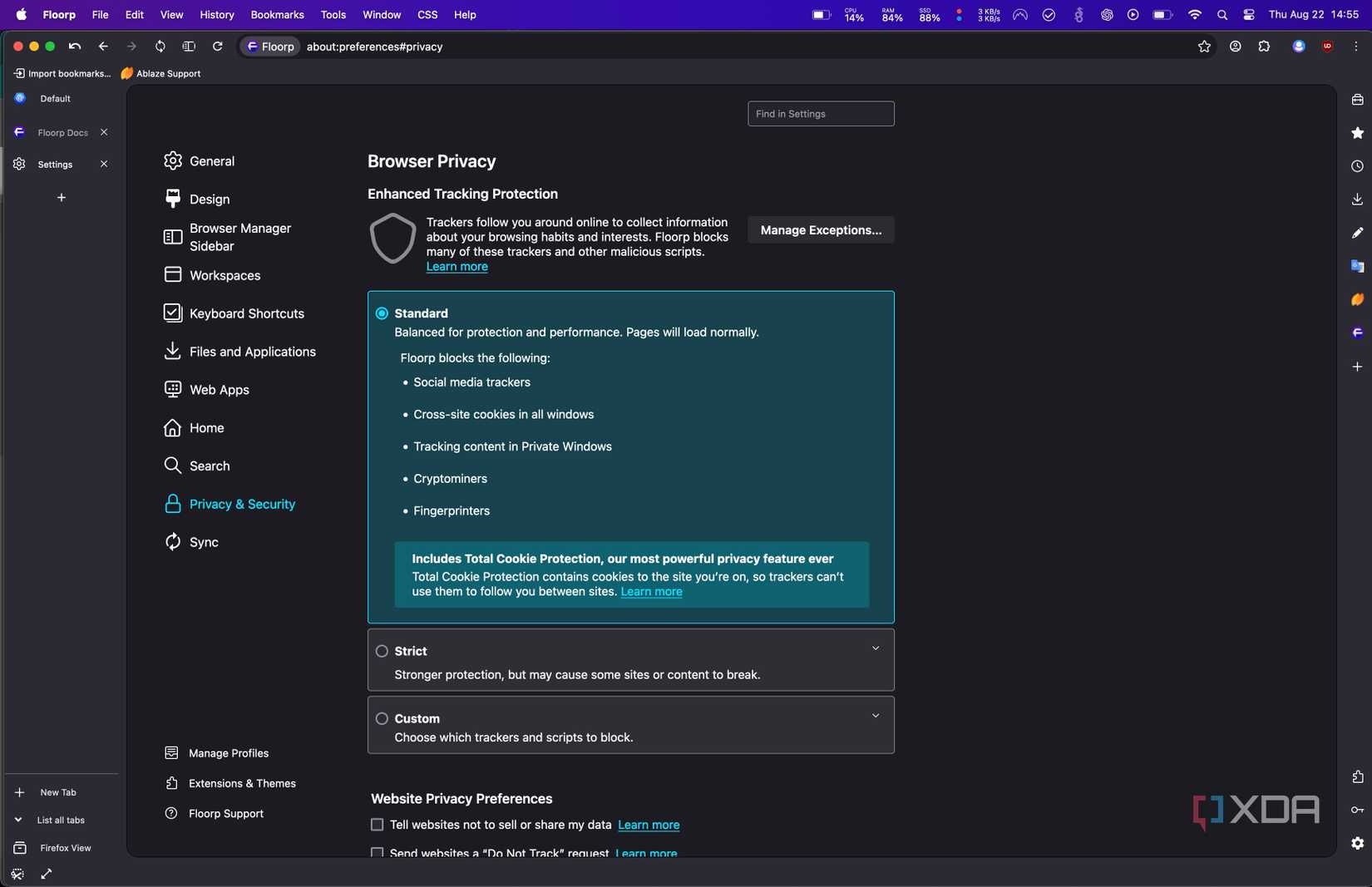This screenshot has height=887, width=1372.
Task: Open the account icon in toolbar
Action: tap(1236, 47)
